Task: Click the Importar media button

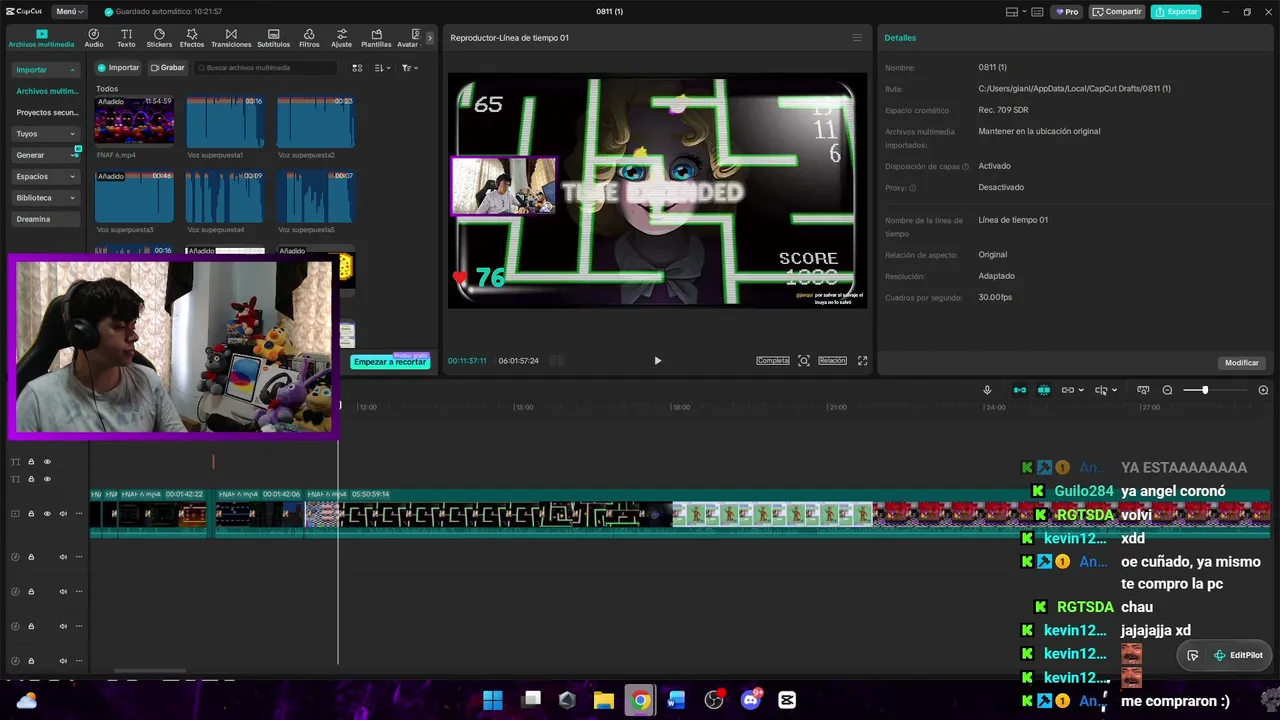Action: point(119,68)
